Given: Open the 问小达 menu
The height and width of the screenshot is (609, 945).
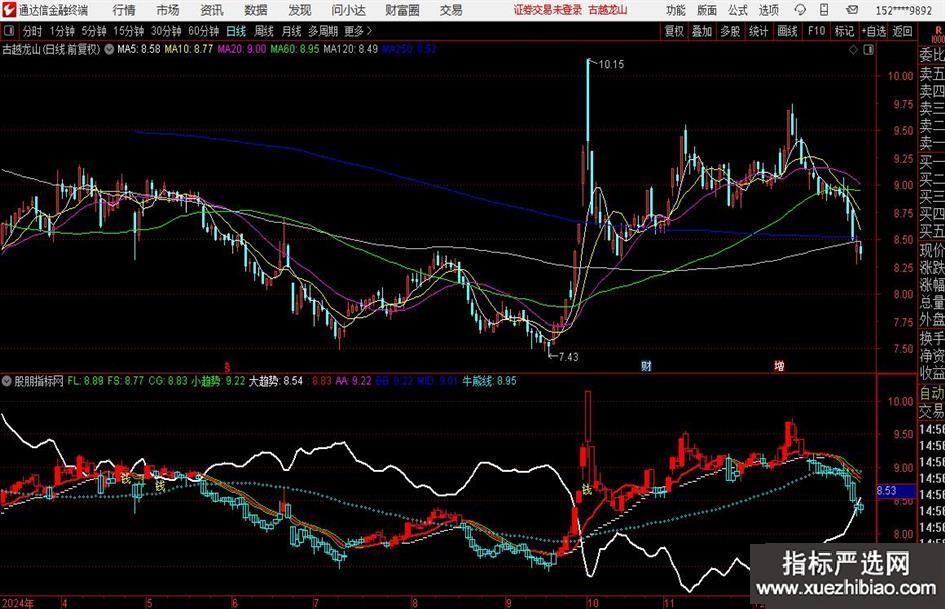Looking at the screenshot, I should (348, 10).
